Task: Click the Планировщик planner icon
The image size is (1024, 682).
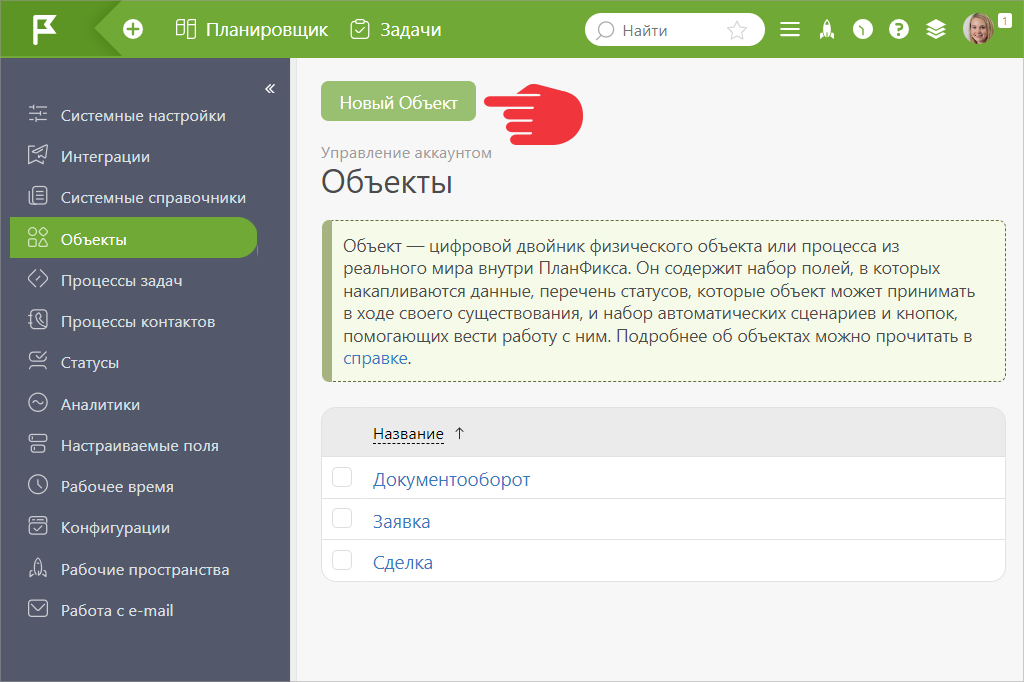Action: (x=185, y=29)
